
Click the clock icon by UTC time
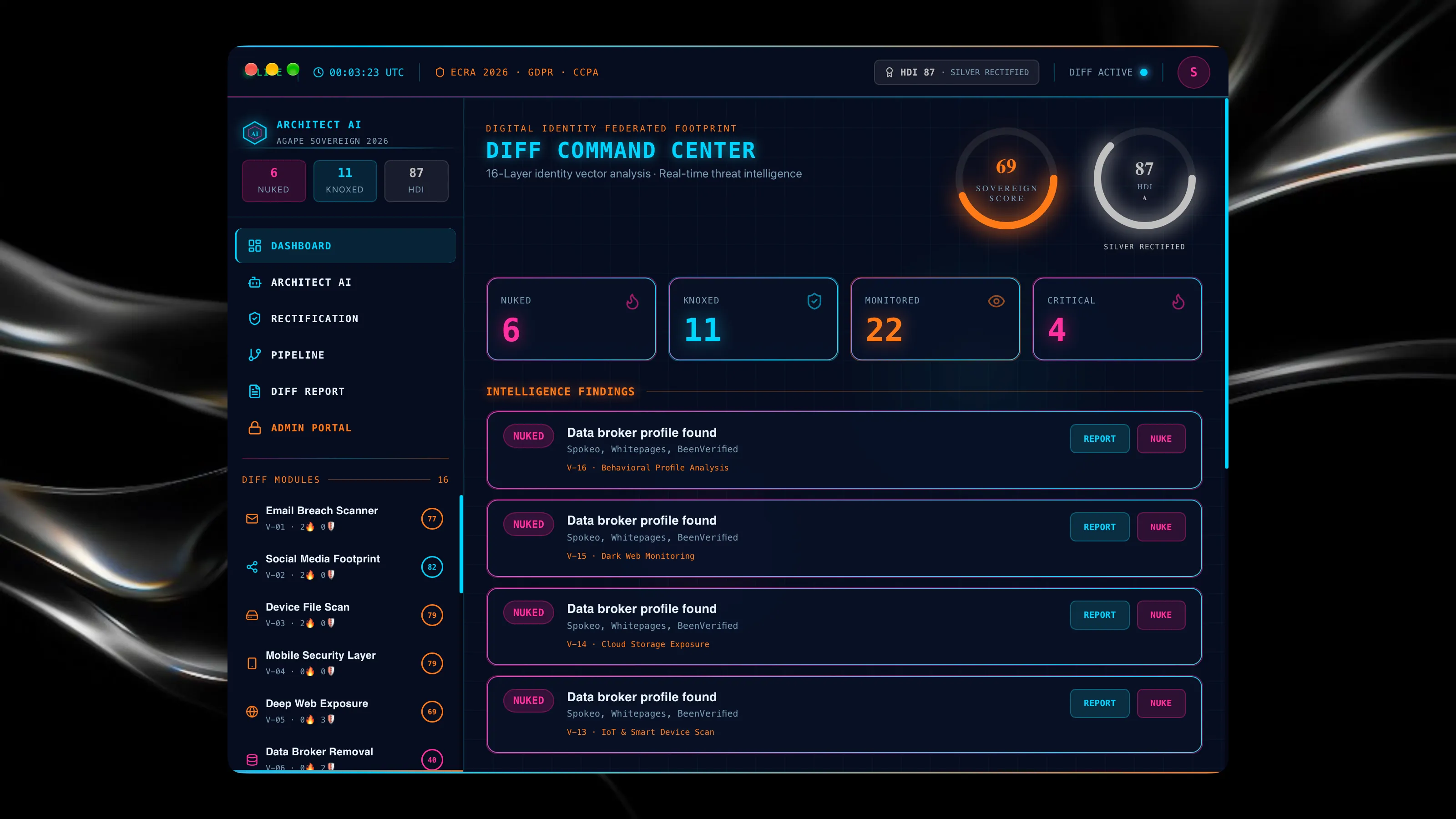pos(319,72)
